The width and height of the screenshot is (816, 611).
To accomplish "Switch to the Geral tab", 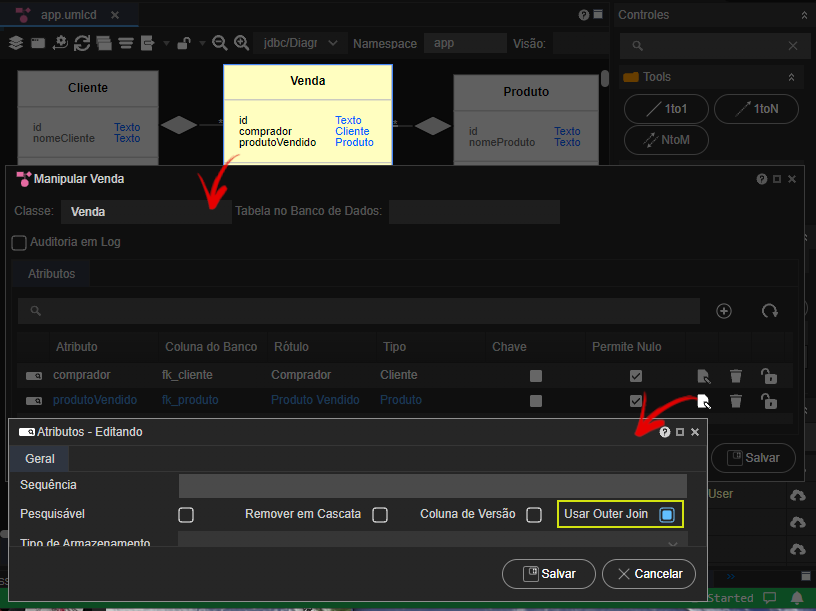I will click(40, 459).
